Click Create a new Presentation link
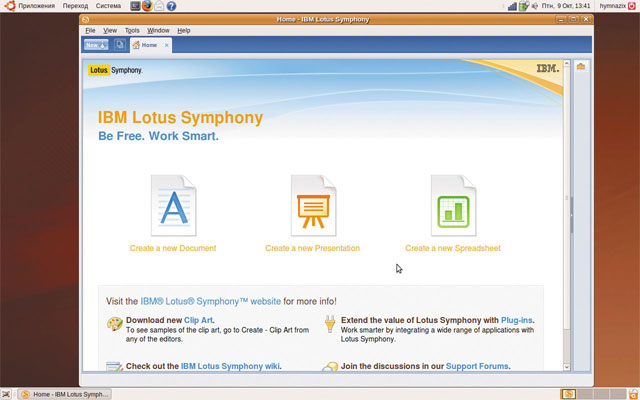The width and height of the screenshot is (640, 400). tap(313, 248)
